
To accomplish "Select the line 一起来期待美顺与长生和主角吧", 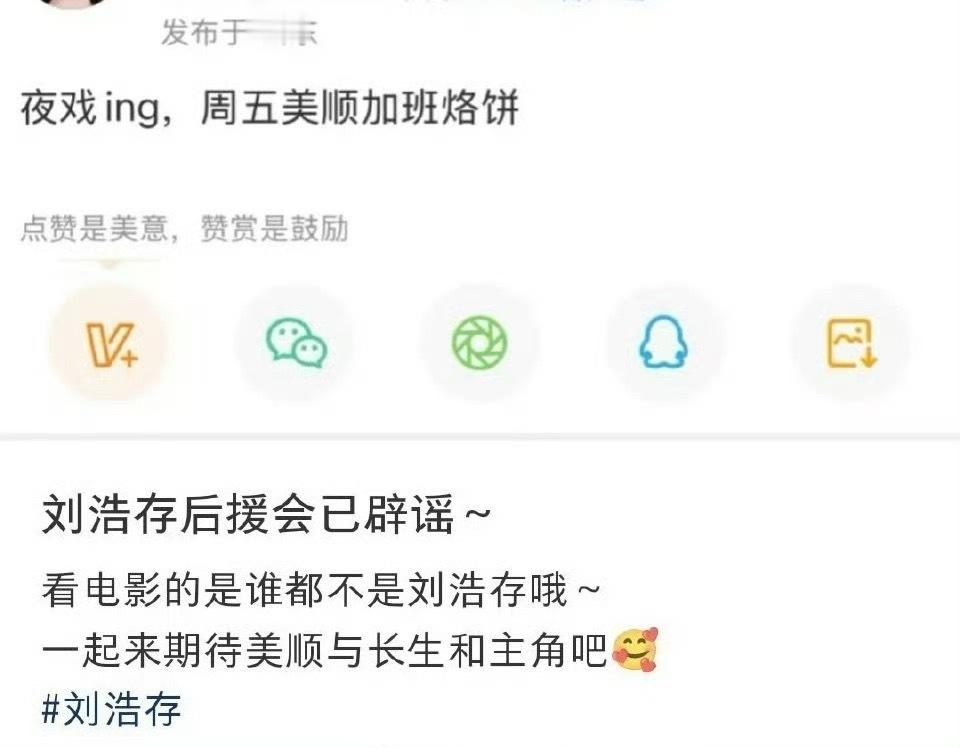I will [x=324, y=650].
